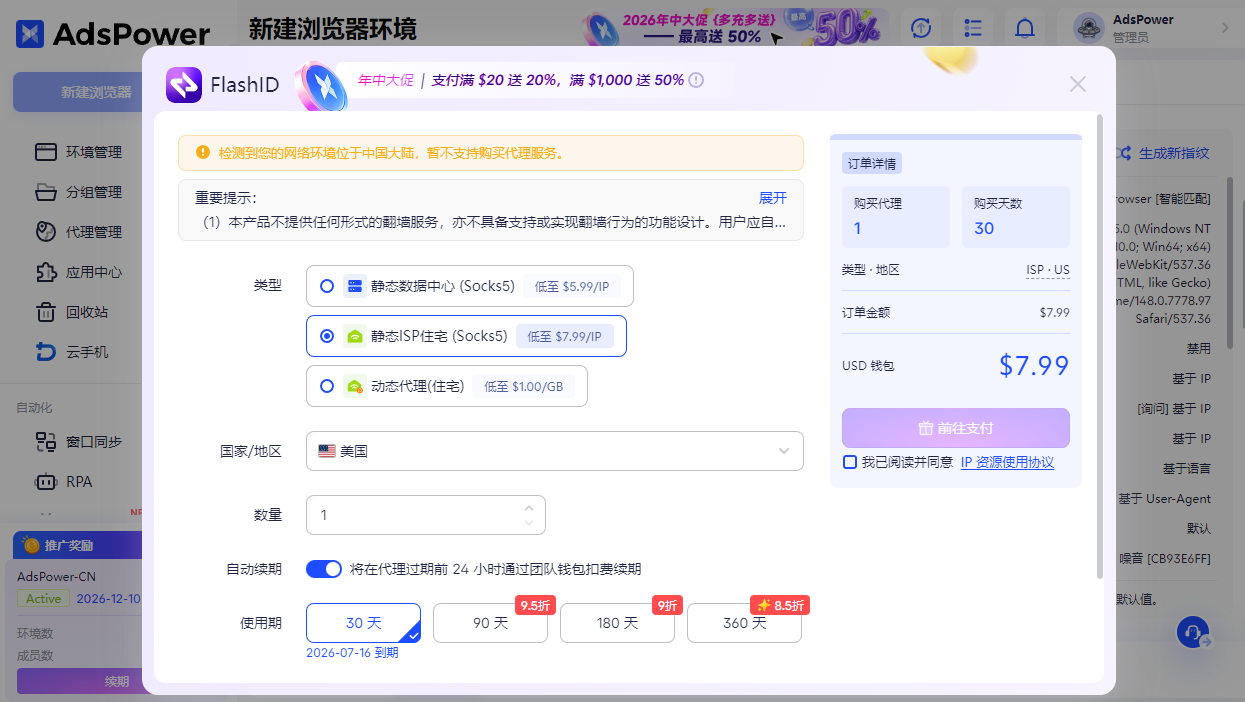Viewport: 1245px width, 702px height.
Task: Open the IP 资源使用协议 link
Action: click(x=1007, y=462)
